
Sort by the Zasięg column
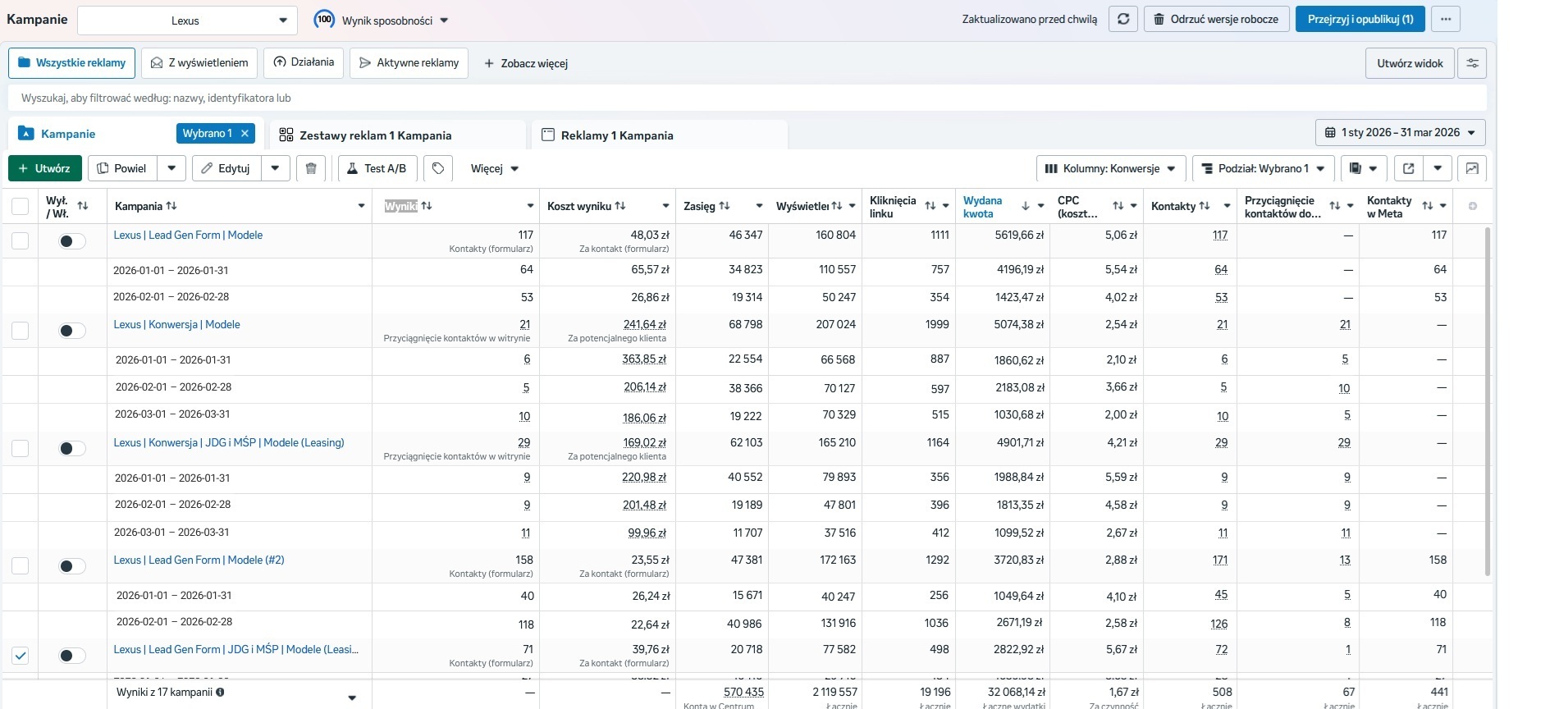point(725,206)
